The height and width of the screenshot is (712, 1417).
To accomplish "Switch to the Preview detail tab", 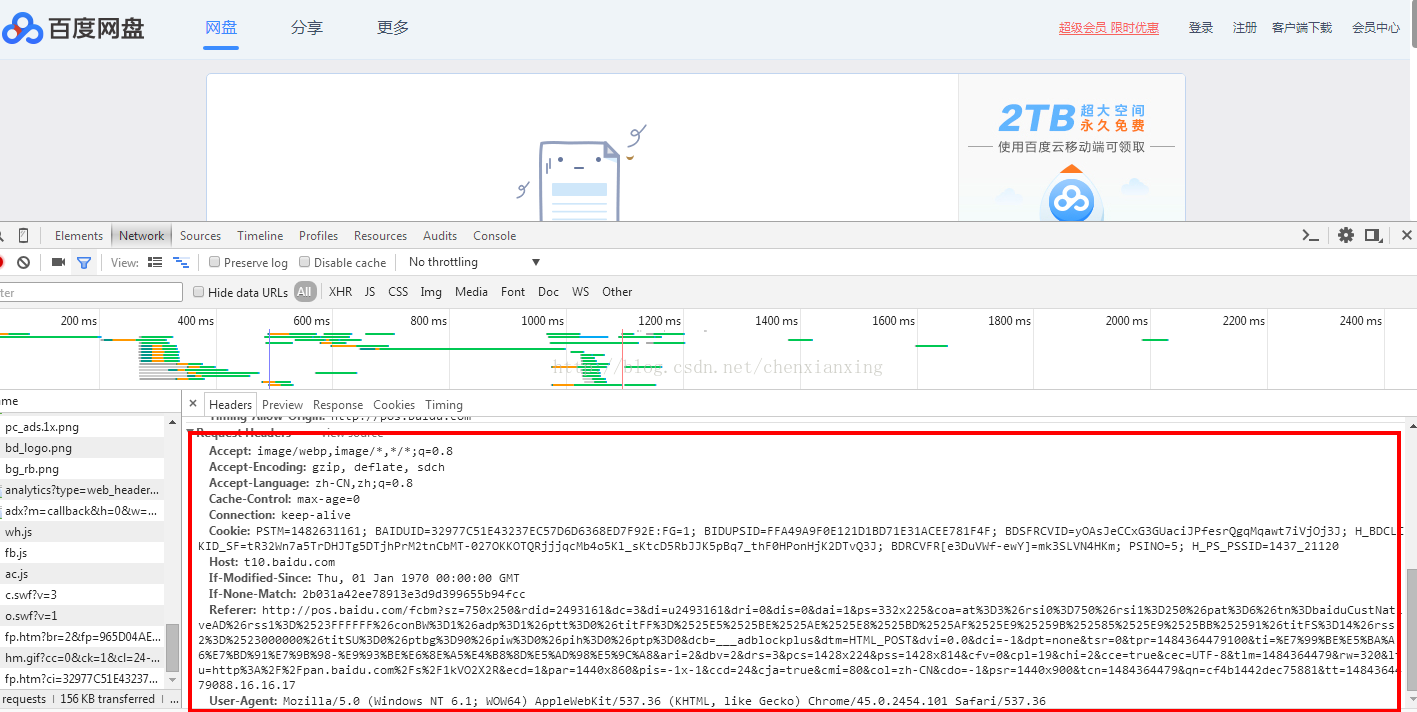I will coord(282,405).
